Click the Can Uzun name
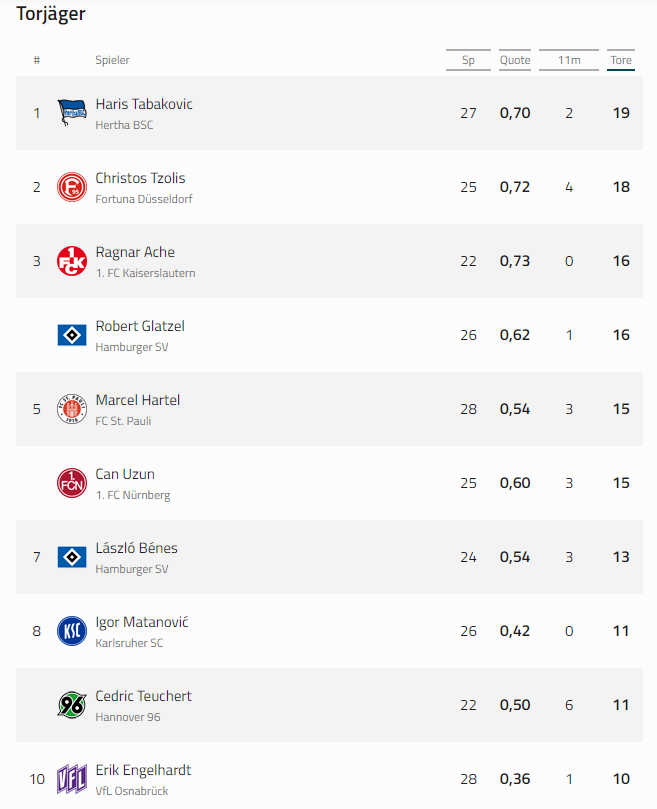657x809 pixels. 125,474
